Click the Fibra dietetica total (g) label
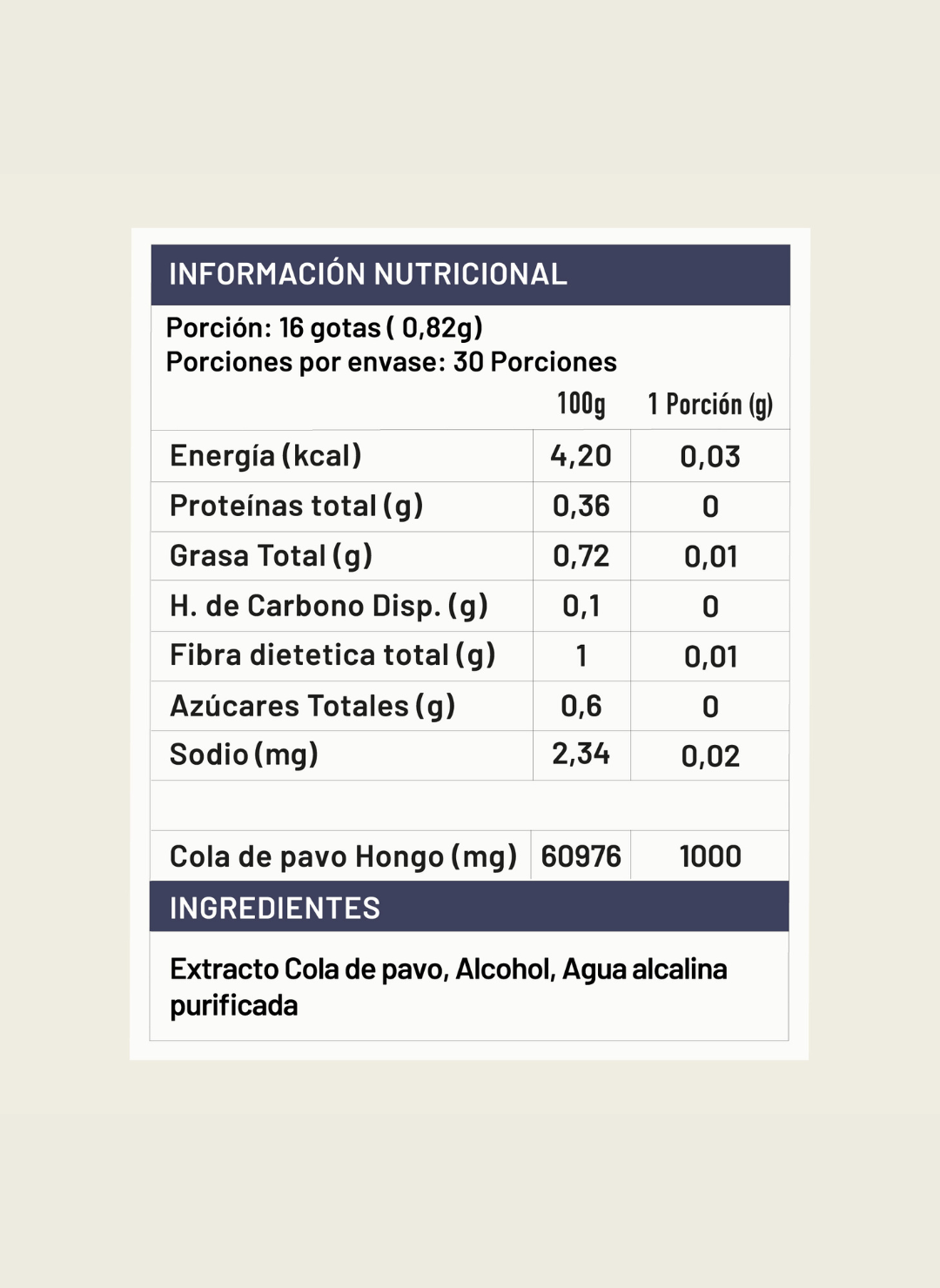The image size is (940, 1288). [332, 655]
